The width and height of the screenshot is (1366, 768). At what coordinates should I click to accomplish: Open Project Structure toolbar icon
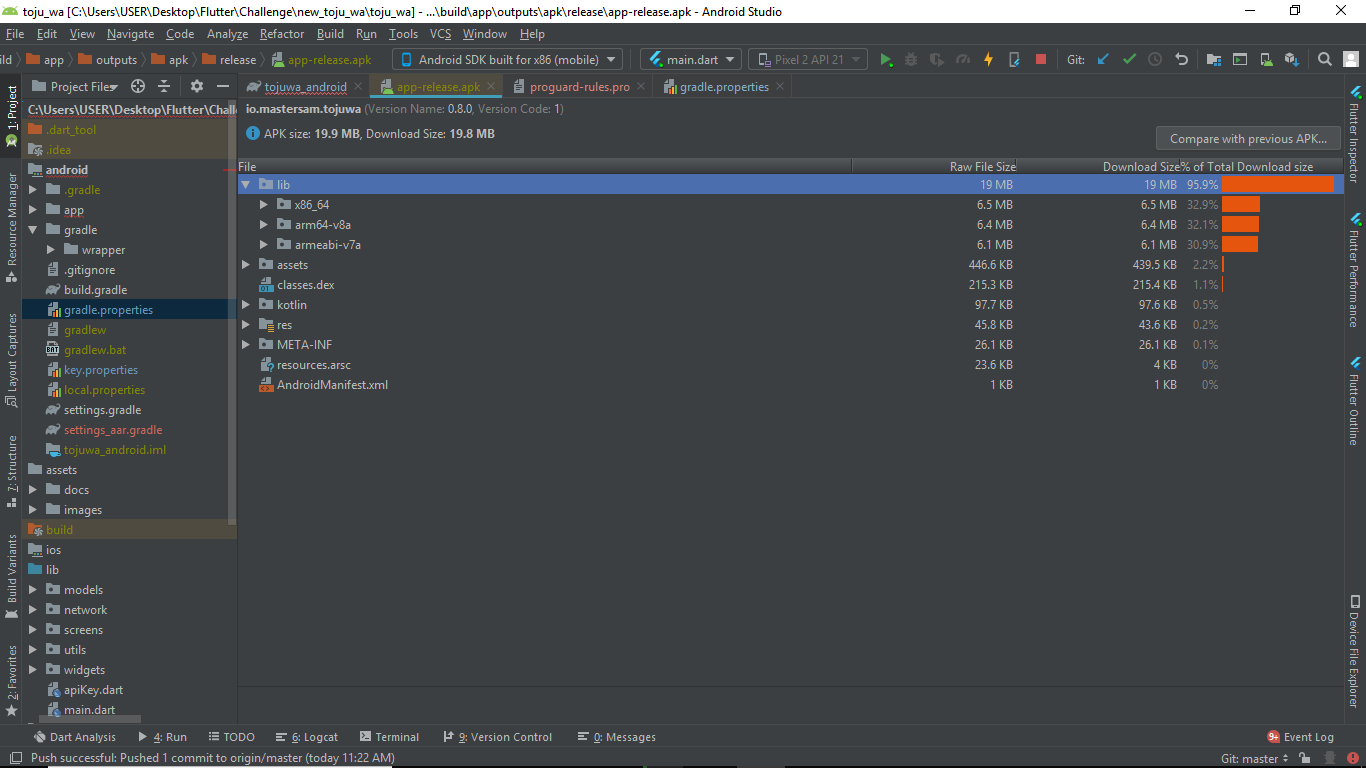point(1214,60)
